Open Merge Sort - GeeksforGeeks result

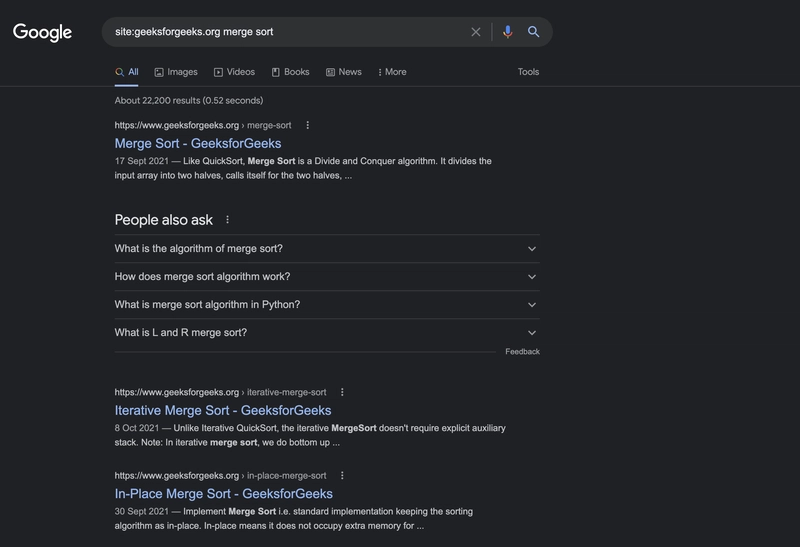198,143
